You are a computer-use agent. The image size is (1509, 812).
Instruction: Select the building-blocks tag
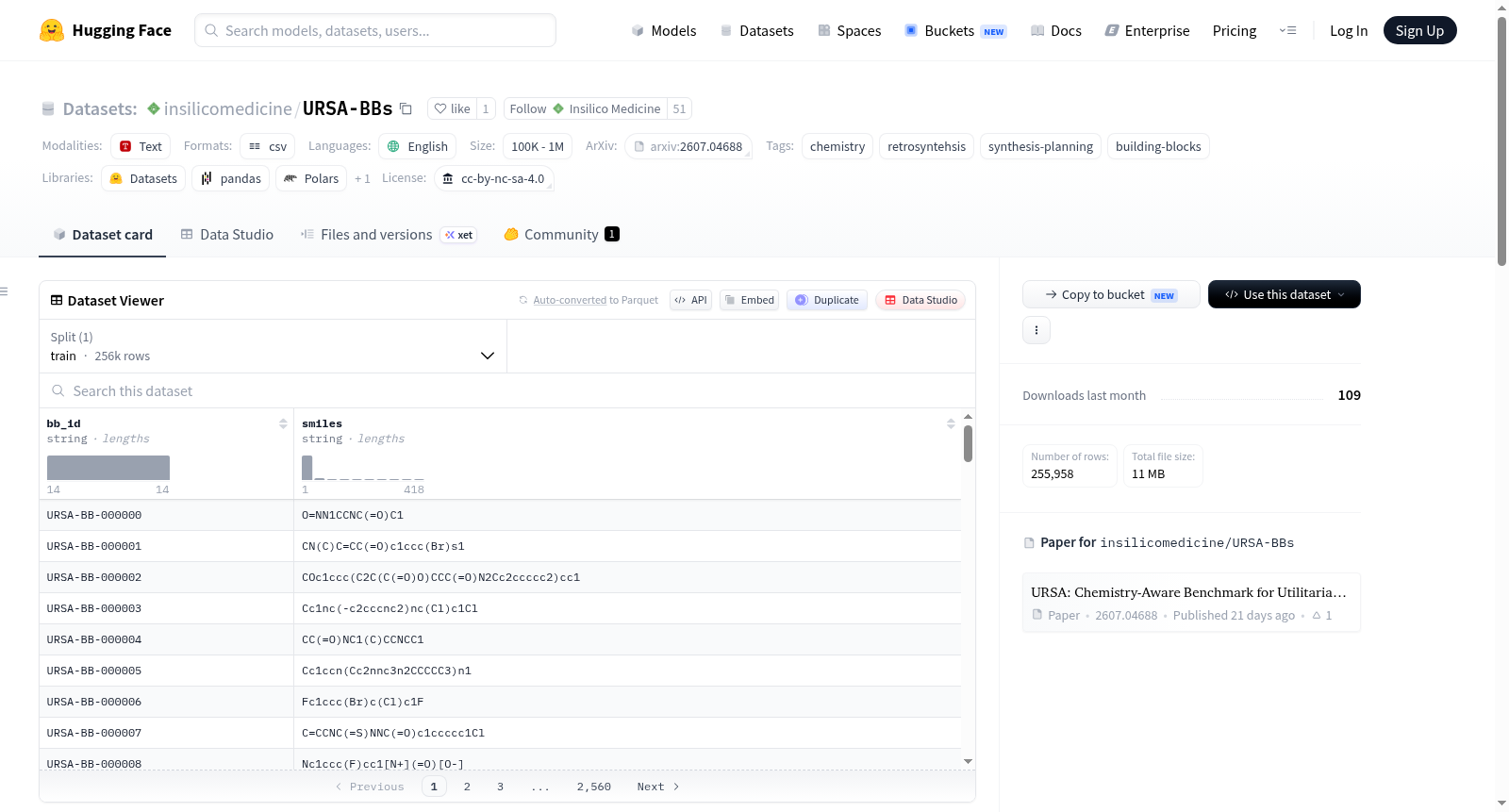click(1158, 146)
